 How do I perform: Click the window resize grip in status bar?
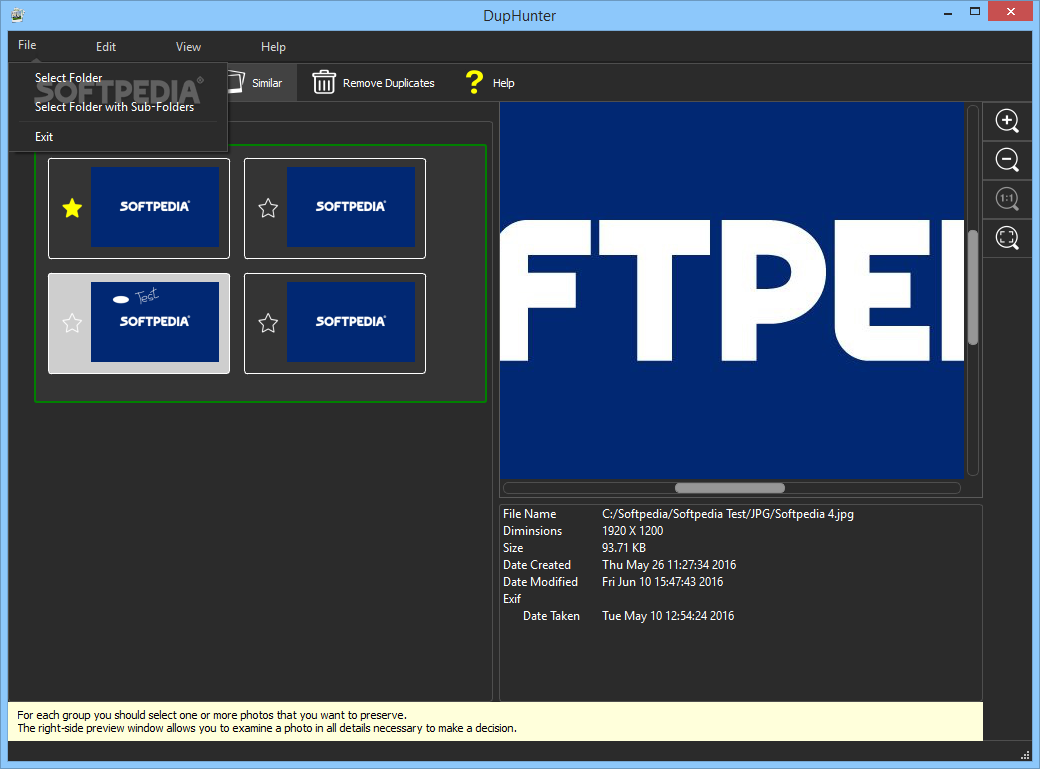pyautogui.click(x=1025, y=754)
